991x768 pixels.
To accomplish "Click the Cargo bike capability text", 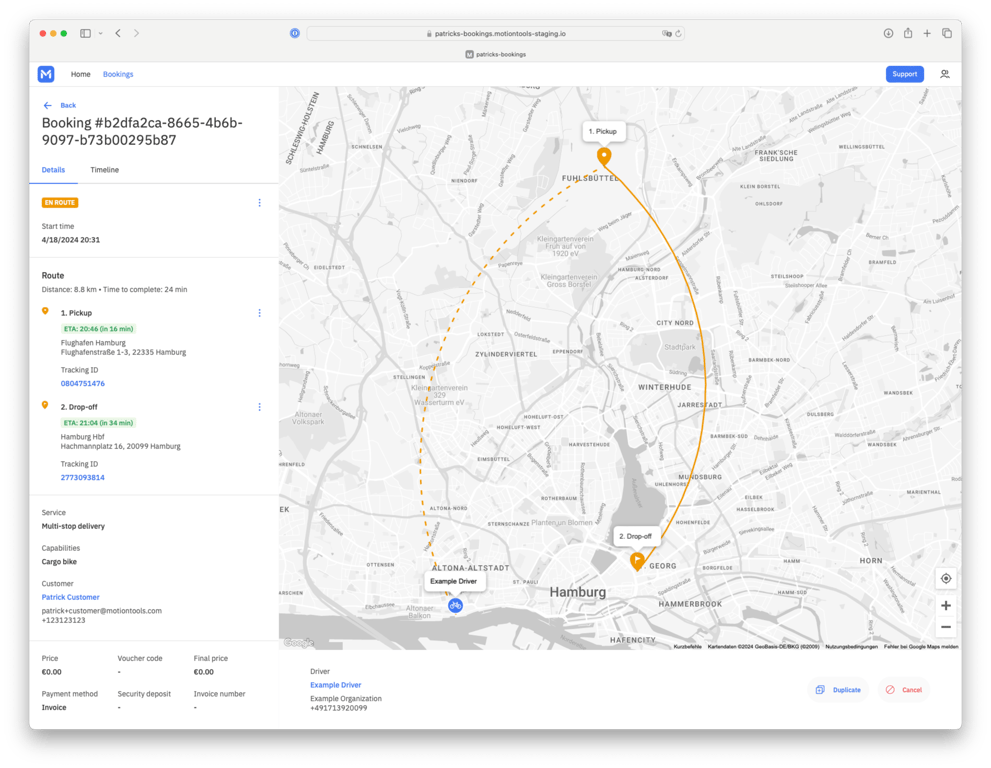I will tap(59, 562).
